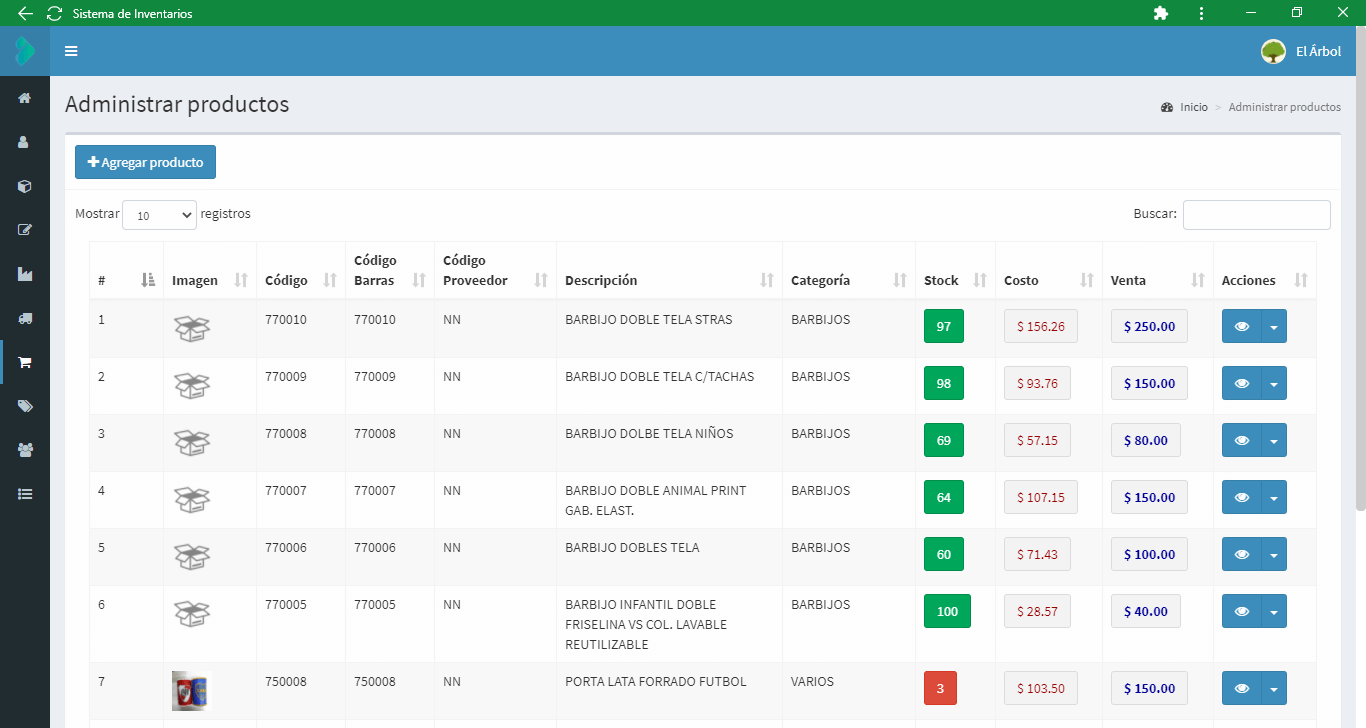Image resolution: width=1366 pixels, height=728 pixels.
Task: View PORTA LATA FORRADO FUTBOL eye button
Action: [x=1241, y=688]
